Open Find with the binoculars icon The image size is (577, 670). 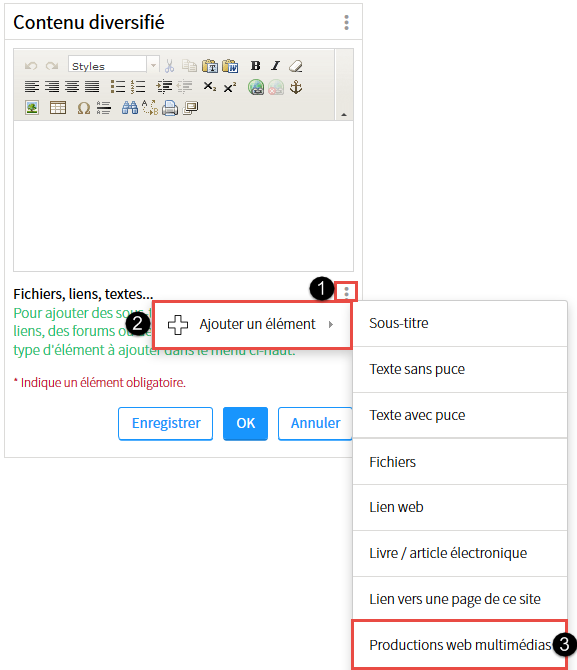point(130,108)
